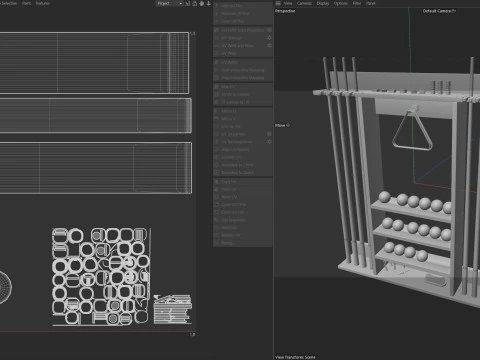Choose Fit Canvas to UV entry
This screenshot has height=360, width=480.
click(243, 102)
